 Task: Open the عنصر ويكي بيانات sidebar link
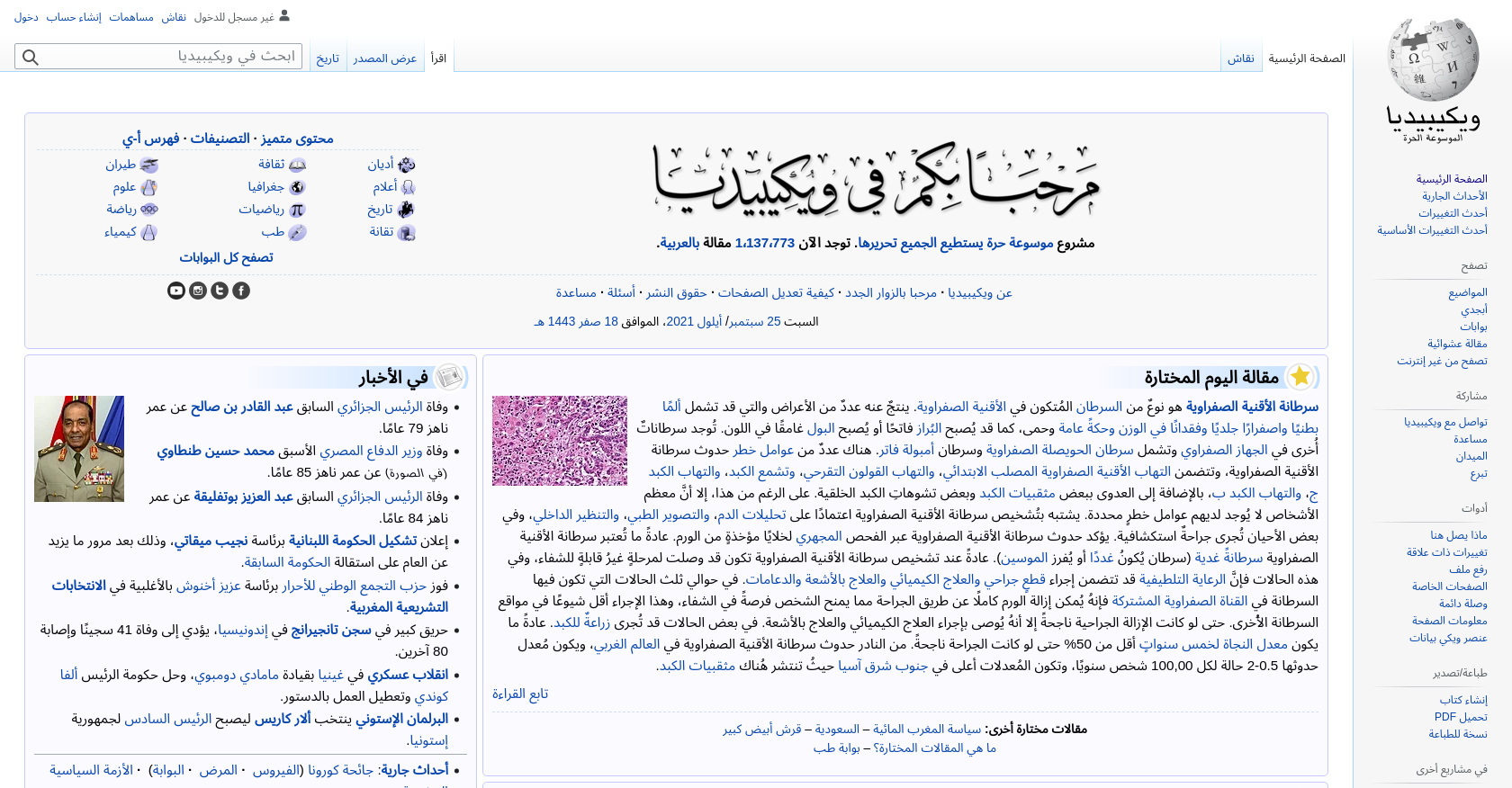pyautogui.click(x=1448, y=638)
